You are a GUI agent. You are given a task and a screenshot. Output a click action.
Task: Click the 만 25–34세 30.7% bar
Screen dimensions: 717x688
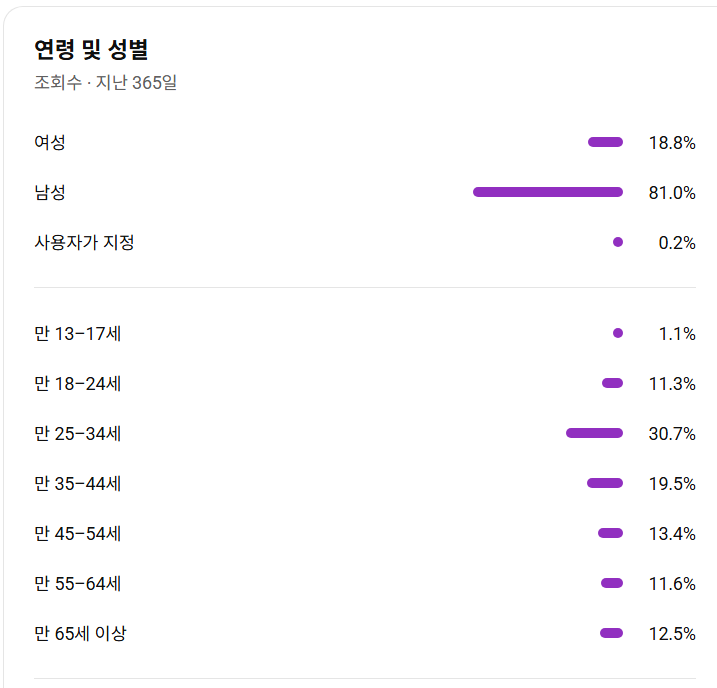point(594,433)
